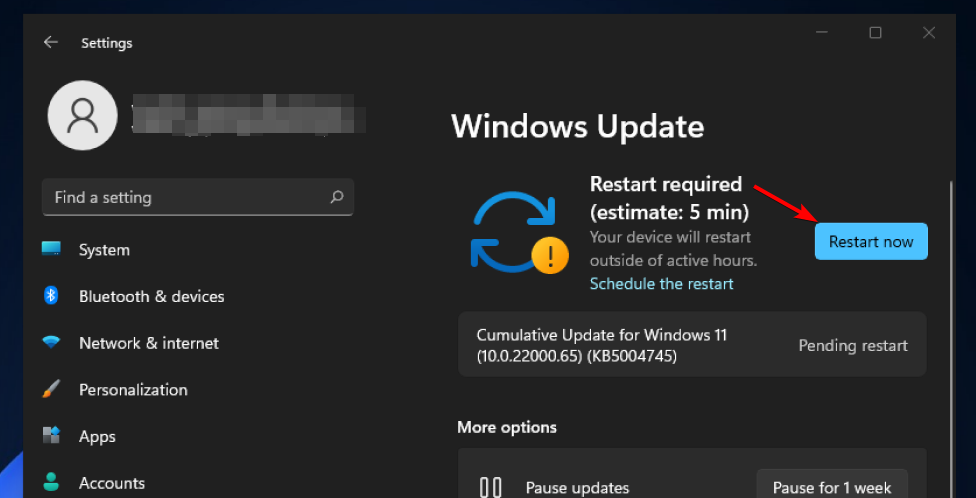Image resolution: width=976 pixels, height=498 pixels.
Task: Focus the Find a setting search box
Action: (x=198, y=197)
